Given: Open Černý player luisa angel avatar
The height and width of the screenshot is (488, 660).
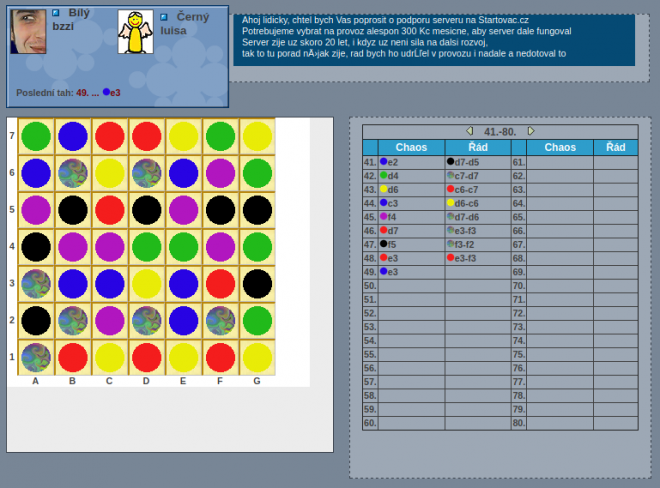Looking at the screenshot, I should click(135, 32).
